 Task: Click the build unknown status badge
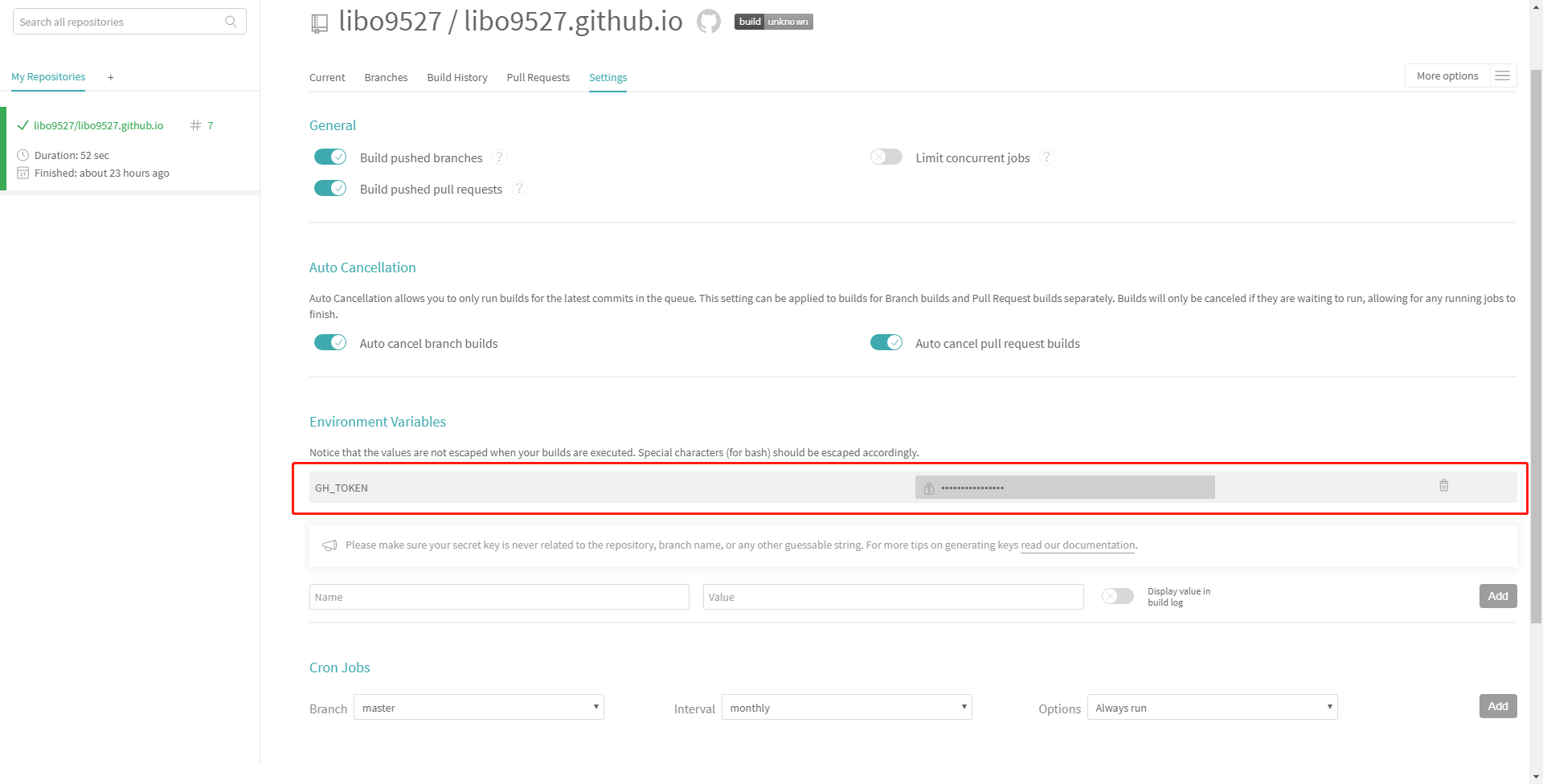(773, 22)
